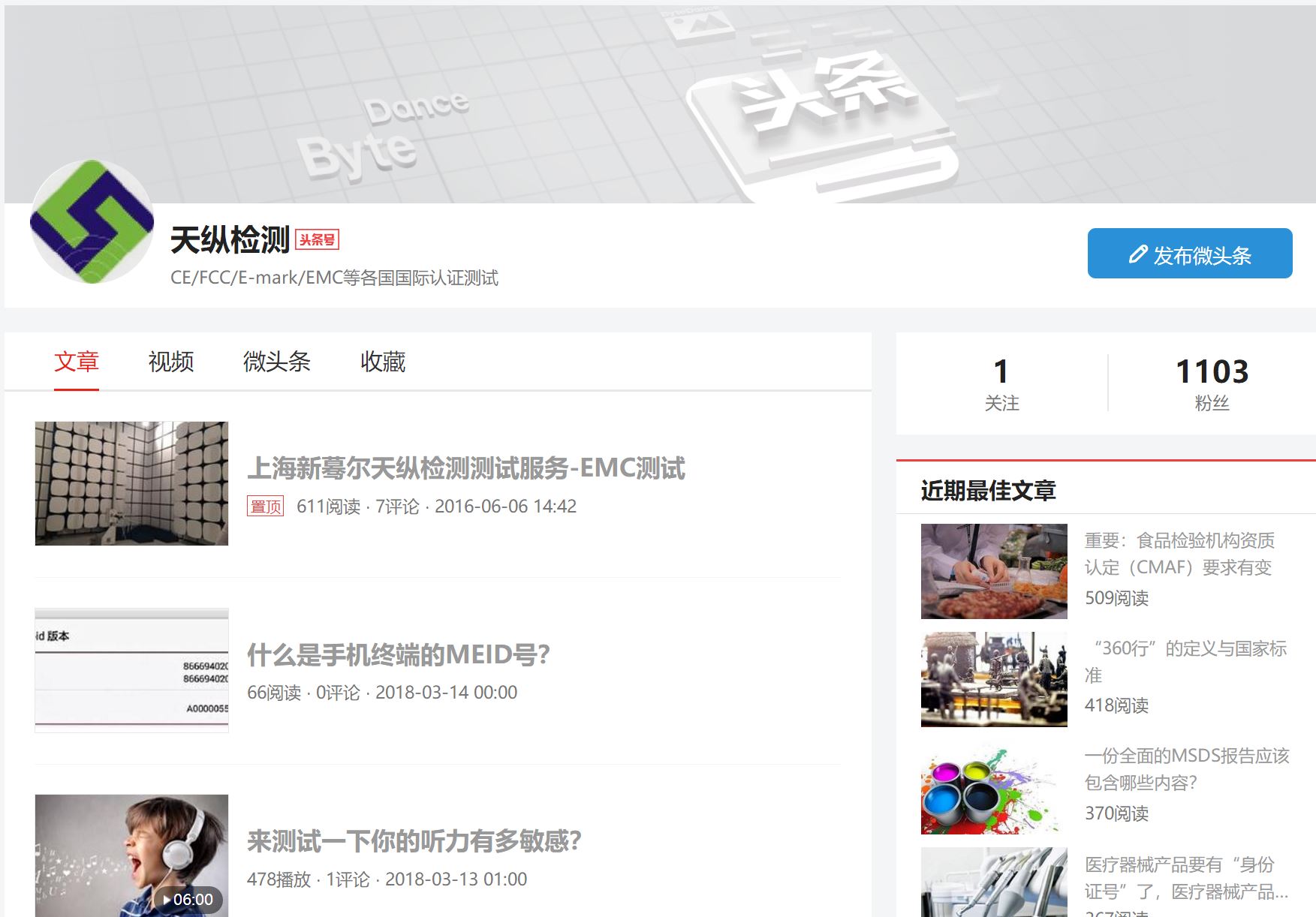This screenshot has height=917, width=1316.
Task: Select the 文章 tab
Action: [x=77, y=362]
